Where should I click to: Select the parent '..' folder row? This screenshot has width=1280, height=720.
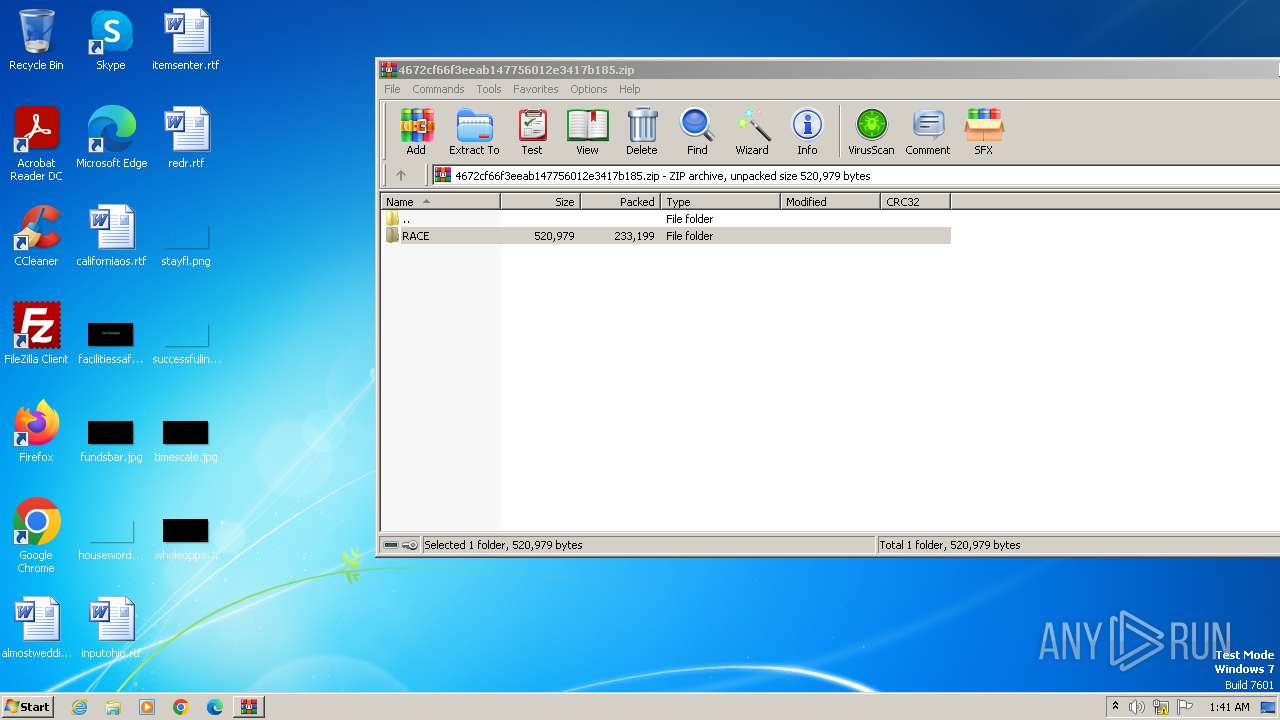click(666, 219)
